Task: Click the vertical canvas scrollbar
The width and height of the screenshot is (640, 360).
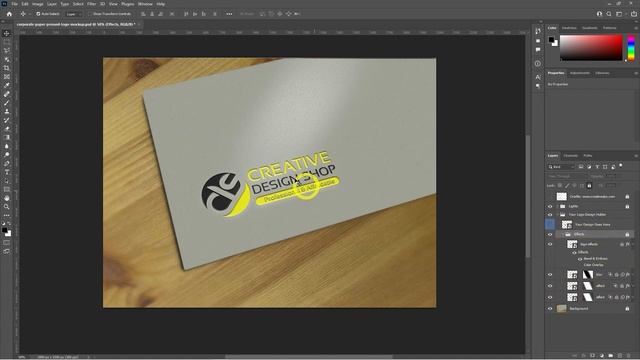Action: coord(528,196)
